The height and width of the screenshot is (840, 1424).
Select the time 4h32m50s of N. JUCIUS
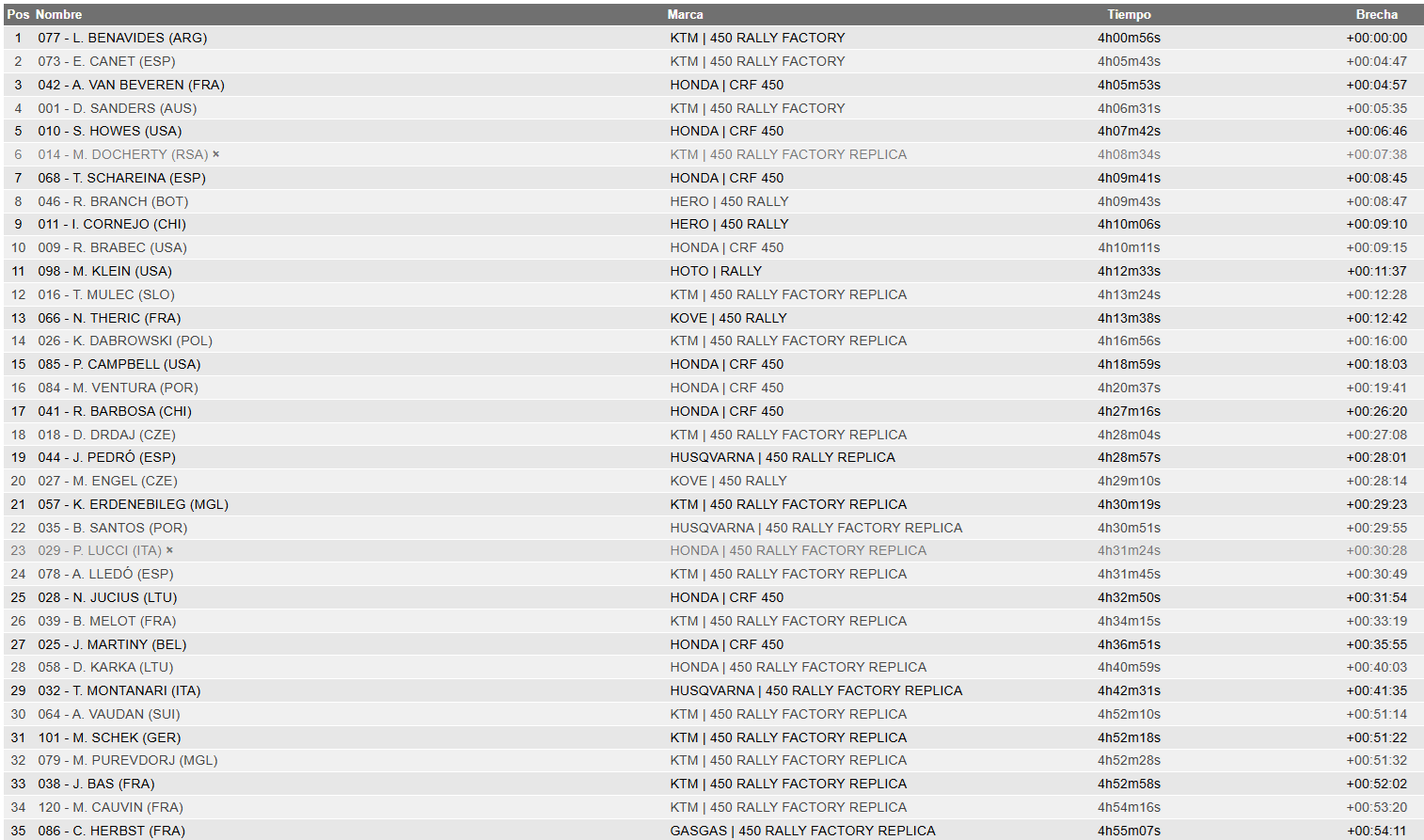pos(1129,597)
